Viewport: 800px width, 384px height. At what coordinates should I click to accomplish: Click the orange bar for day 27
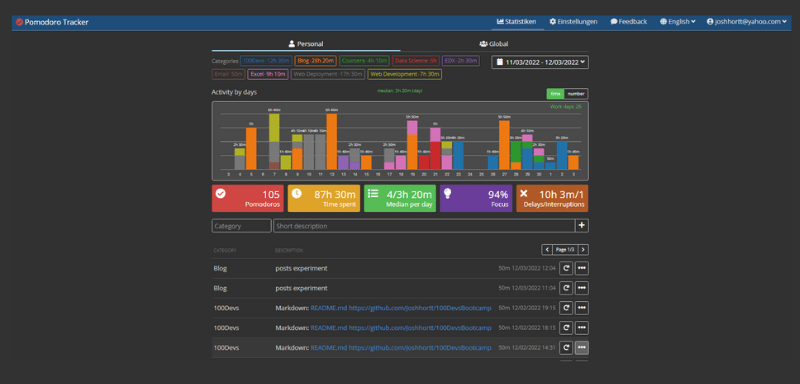(504, 145)
